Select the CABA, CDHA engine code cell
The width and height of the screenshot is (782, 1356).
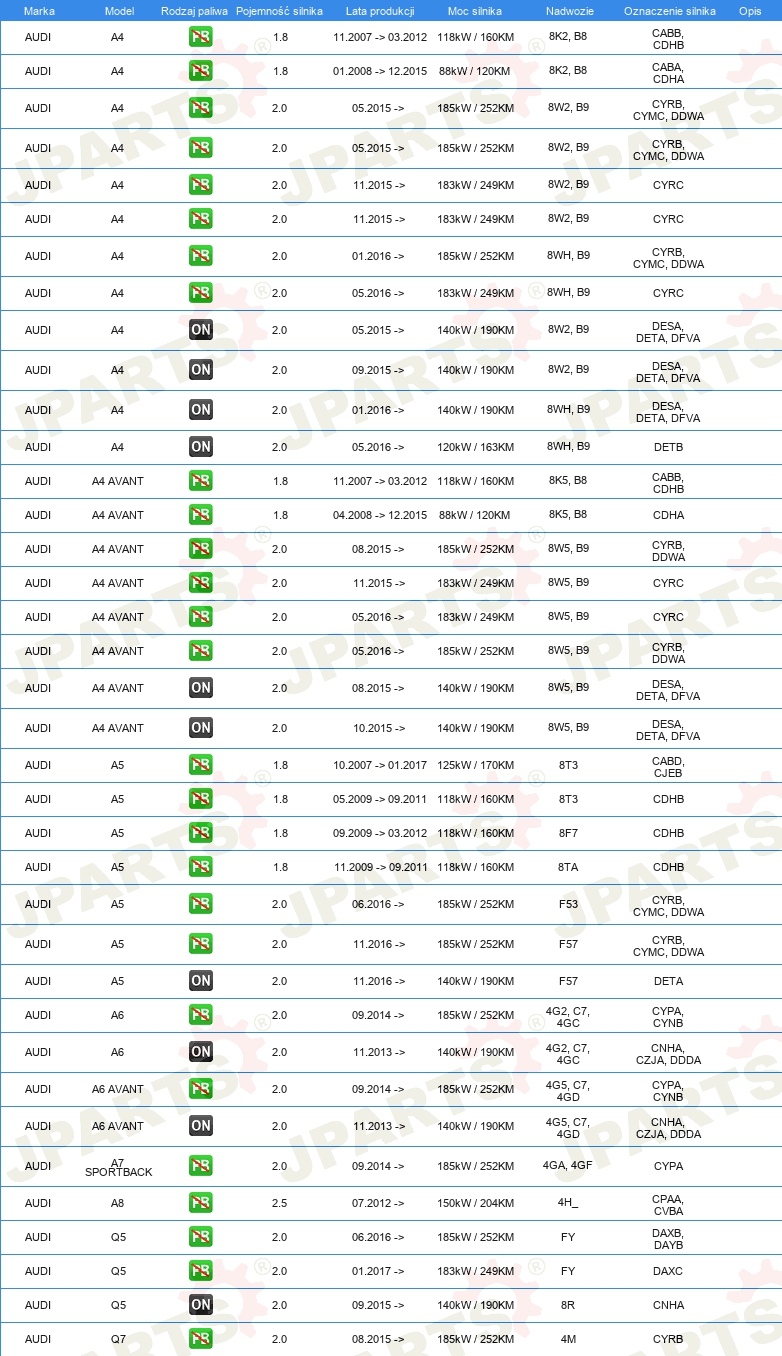point(668,72)
